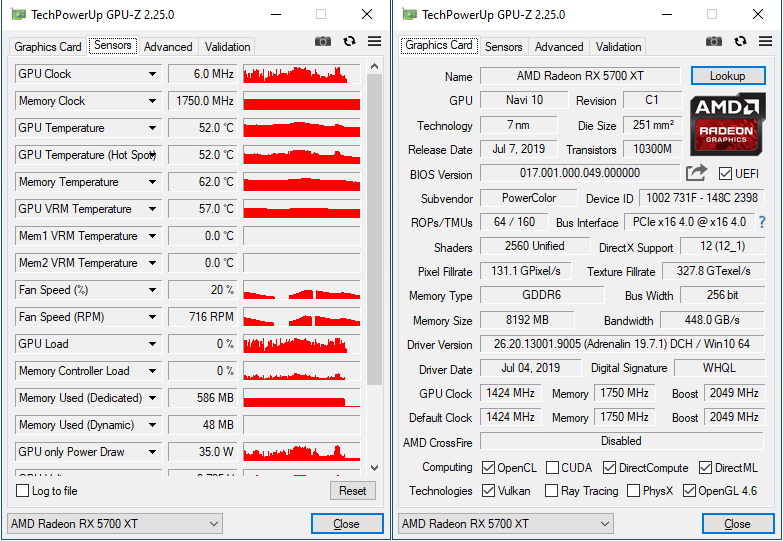783x541 pixels.
Task: Open GPU selector dropdown in Graphics Card window
Action: coord(506,524)
